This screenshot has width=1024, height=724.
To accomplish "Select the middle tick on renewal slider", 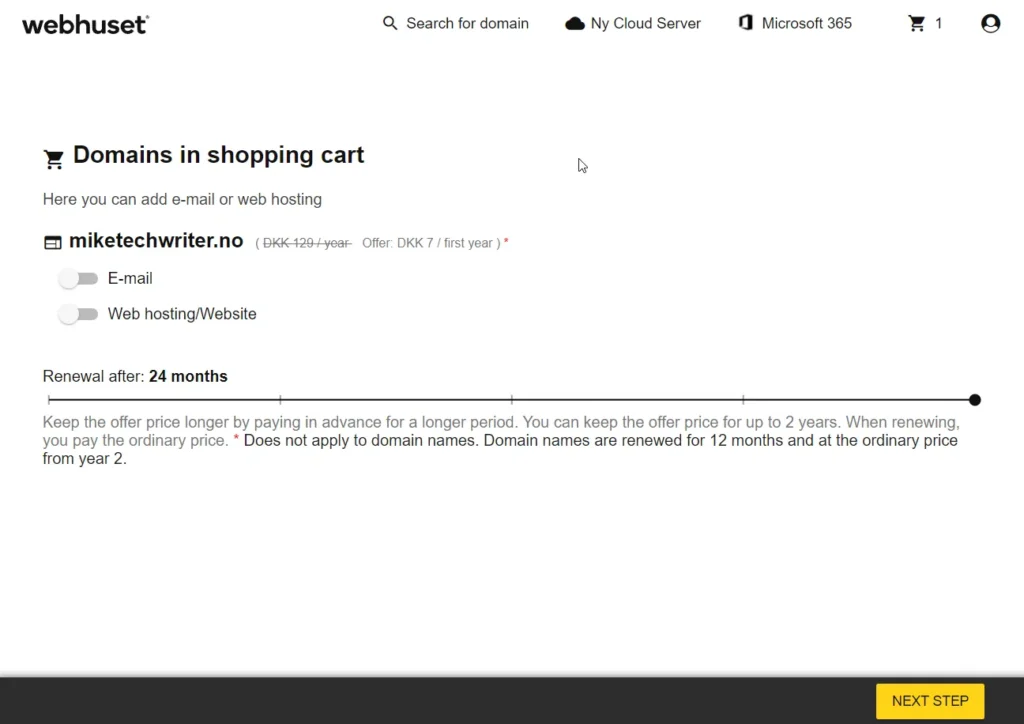I will coord(512,400).
